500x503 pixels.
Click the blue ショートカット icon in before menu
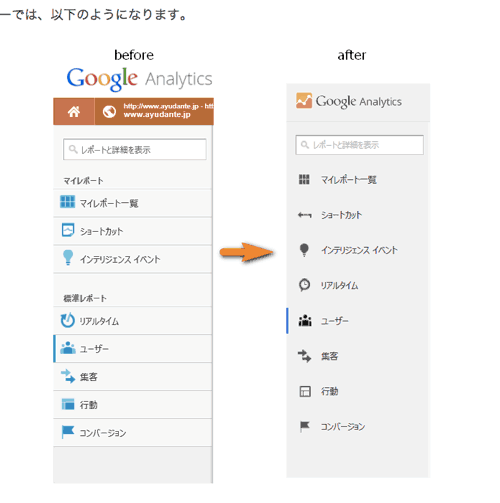click(x=68, y=230)
